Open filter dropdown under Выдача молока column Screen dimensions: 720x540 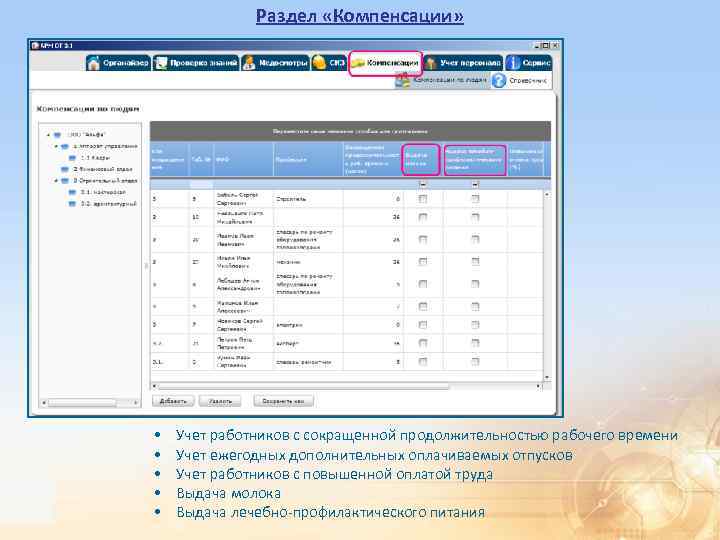click(423, 185)
